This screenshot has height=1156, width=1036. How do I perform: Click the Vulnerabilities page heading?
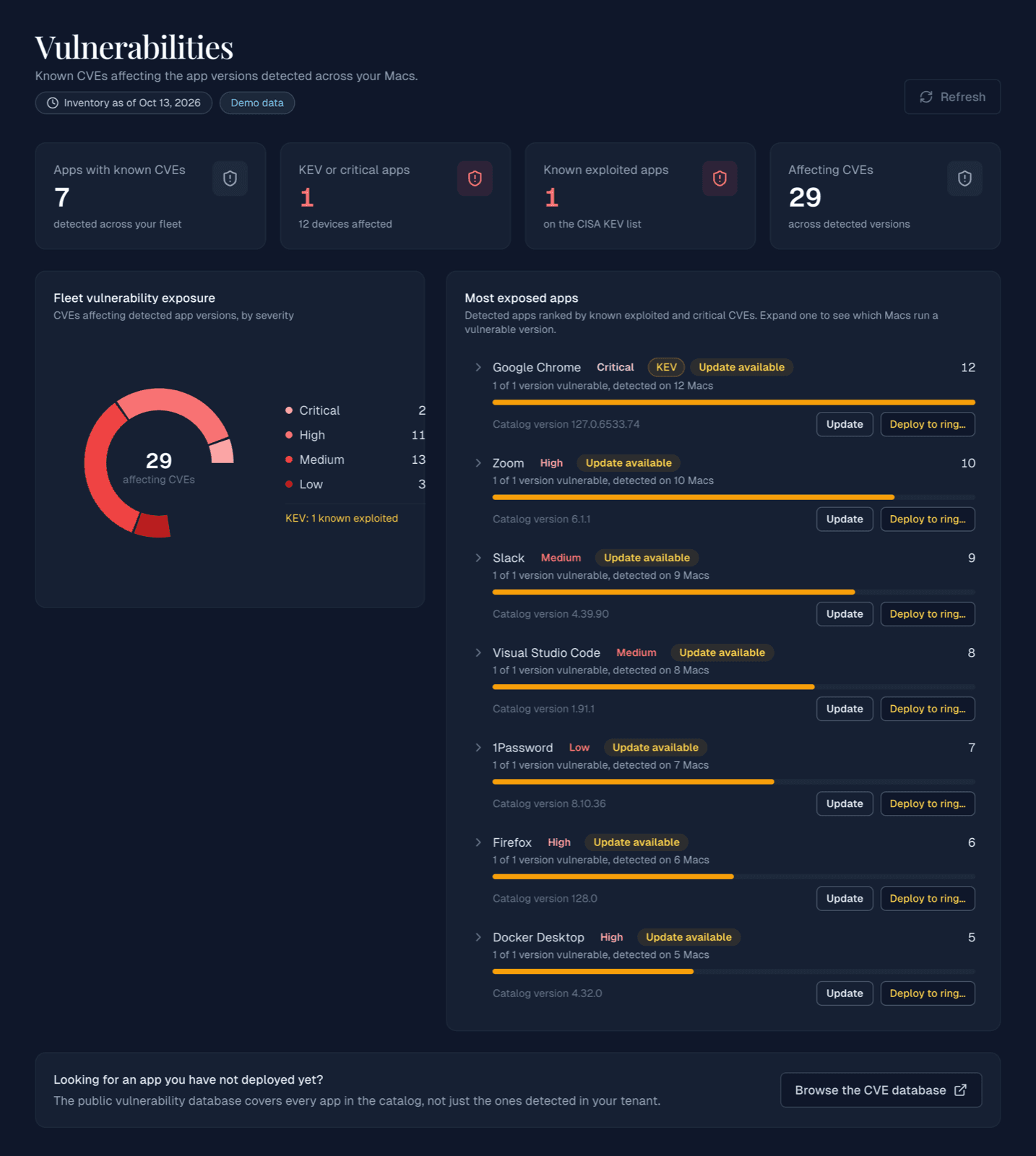(x=134, y=48)
